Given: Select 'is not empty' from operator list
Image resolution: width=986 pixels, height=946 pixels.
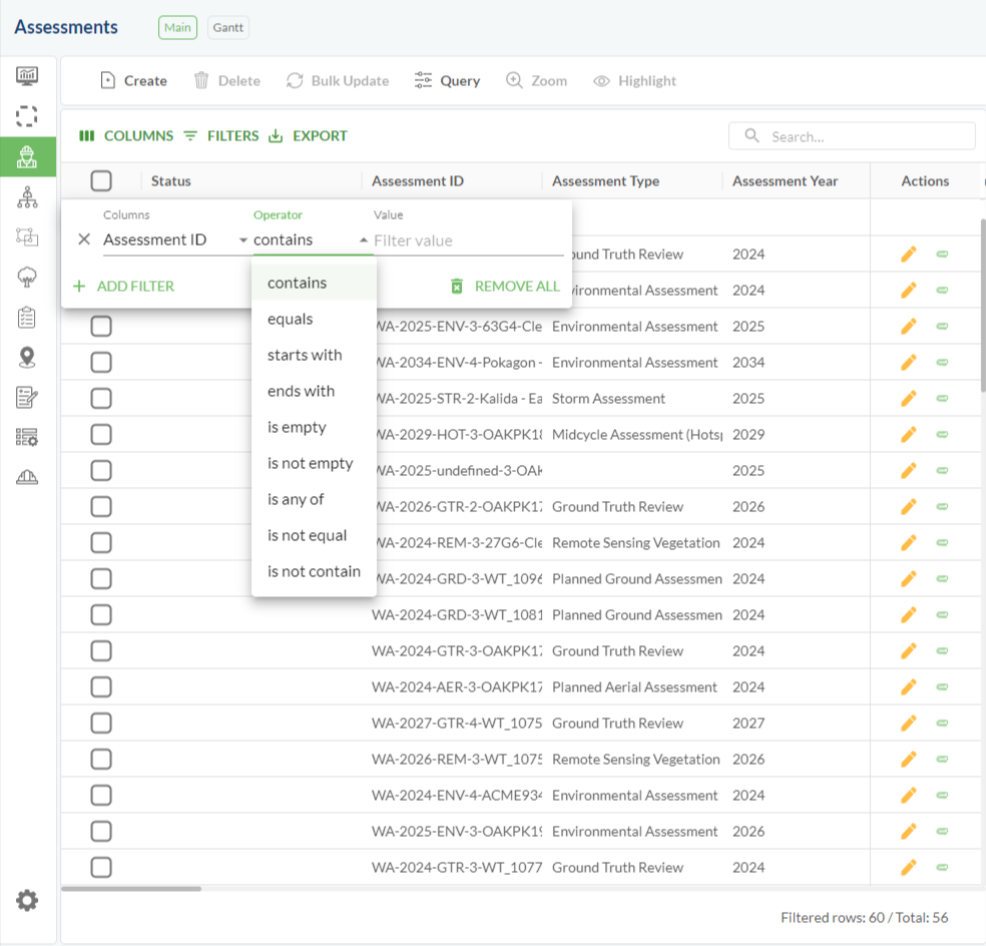Looking at the screenshot, I should (x=310, y=463).
